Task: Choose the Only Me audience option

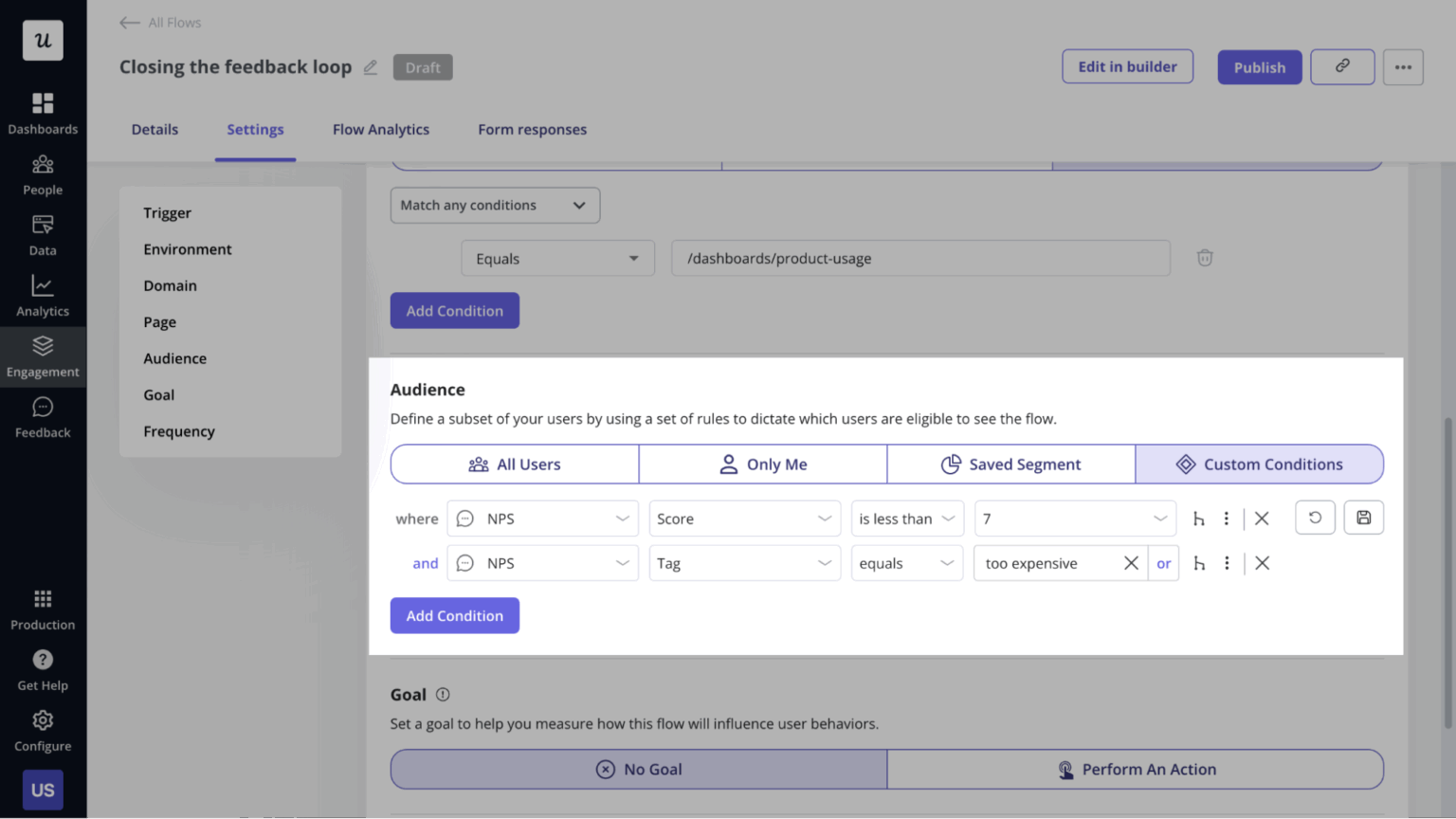Action: click(763, 464)
